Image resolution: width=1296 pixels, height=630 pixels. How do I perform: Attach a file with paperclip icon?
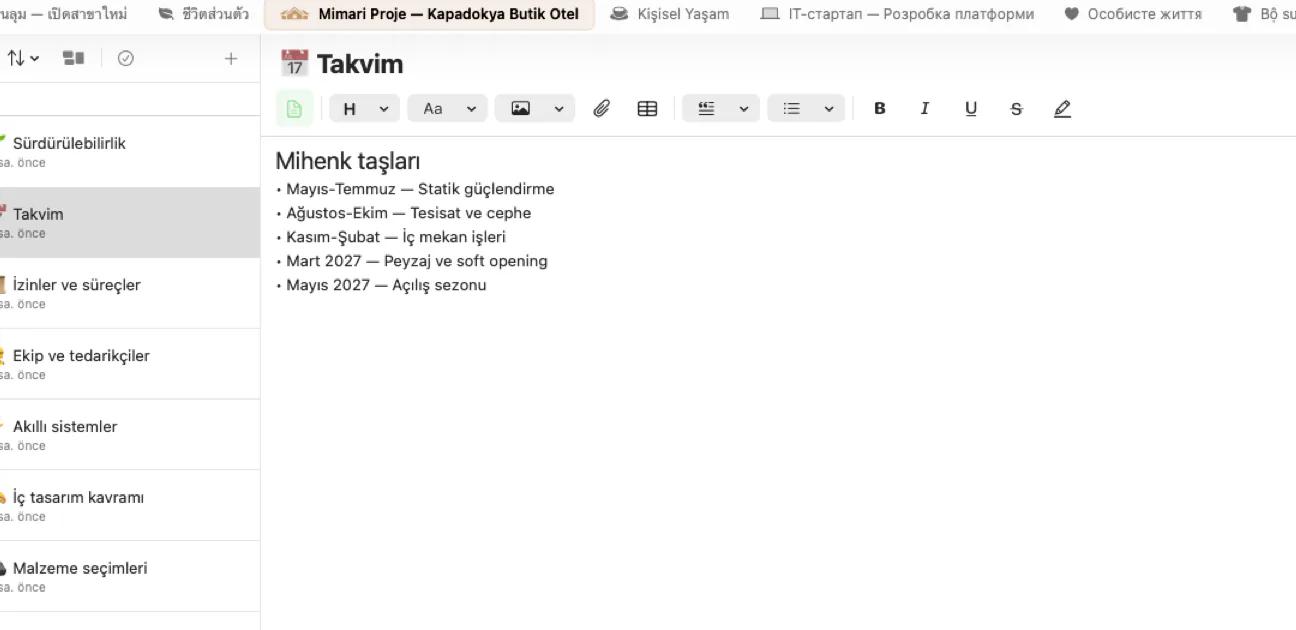(601, 109)
